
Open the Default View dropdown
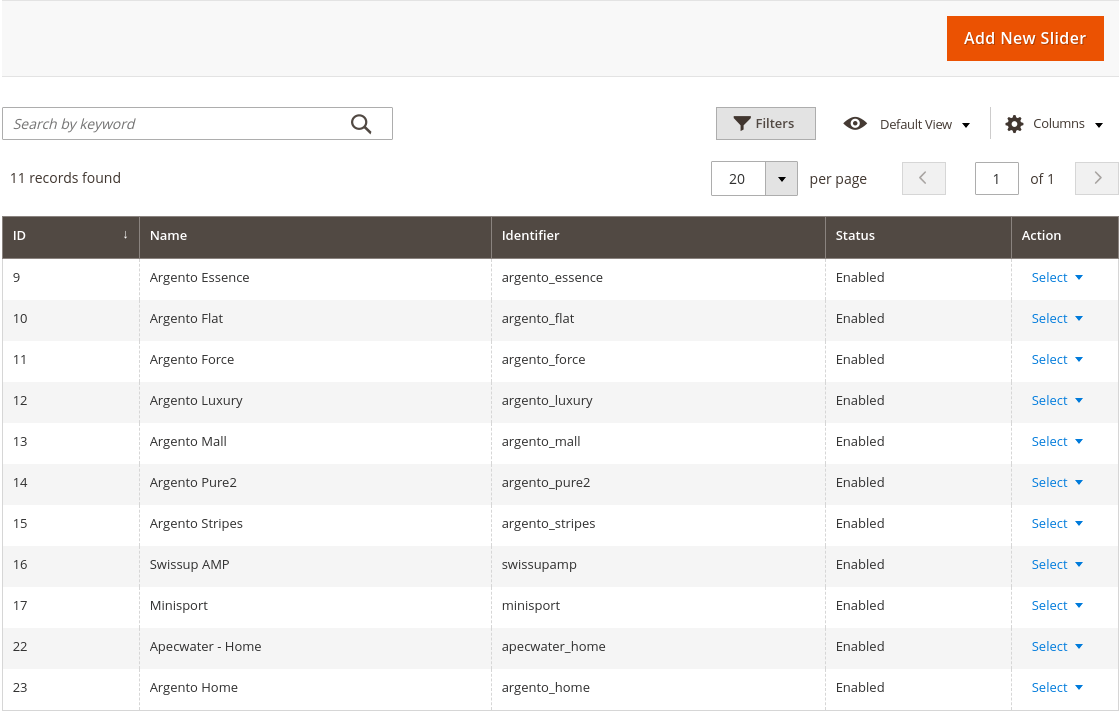tap(907, 124)
